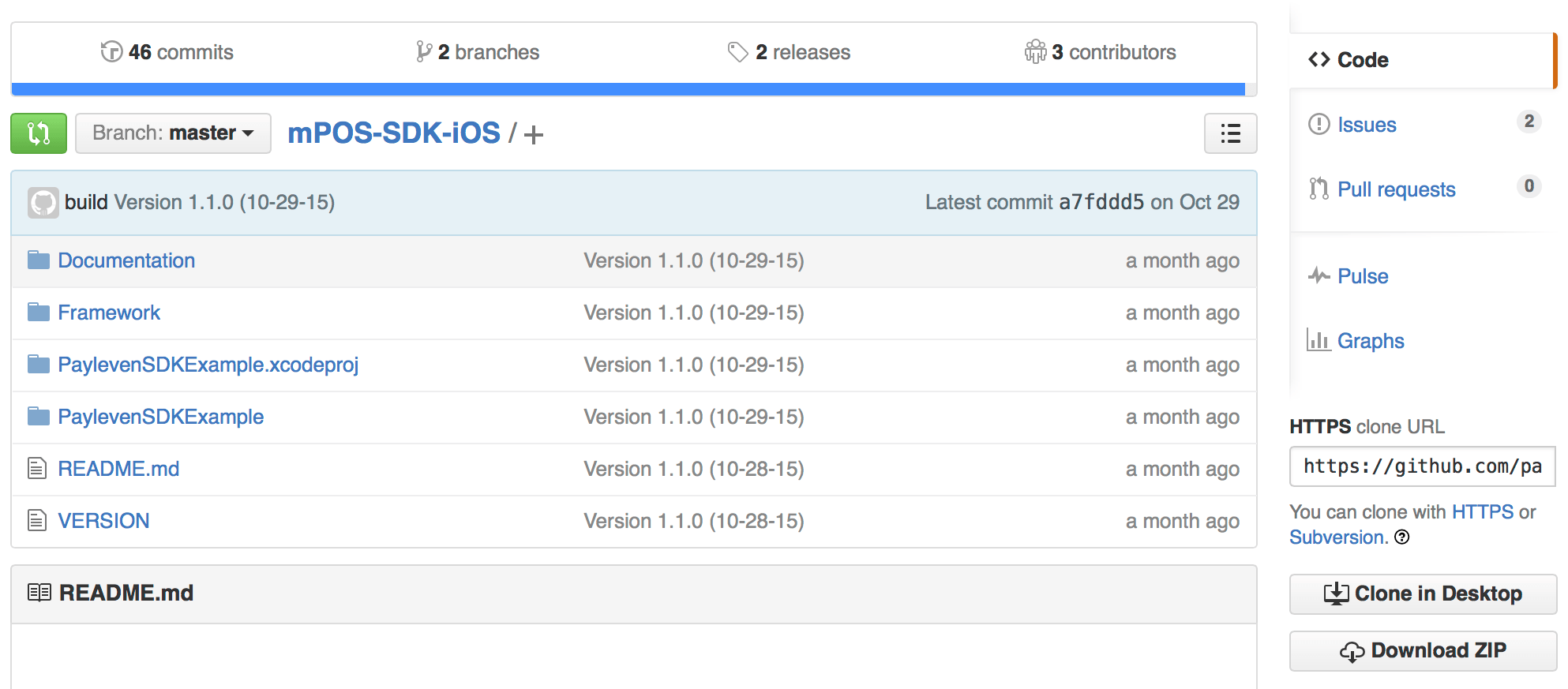Open the Framework folder

pyautogui.click(x=109, y=313)
